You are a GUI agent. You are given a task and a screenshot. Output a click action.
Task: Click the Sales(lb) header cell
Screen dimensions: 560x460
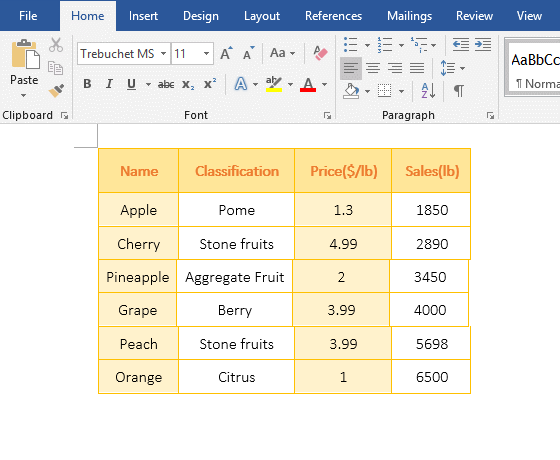pyautogui.click(x=431, y=171)
